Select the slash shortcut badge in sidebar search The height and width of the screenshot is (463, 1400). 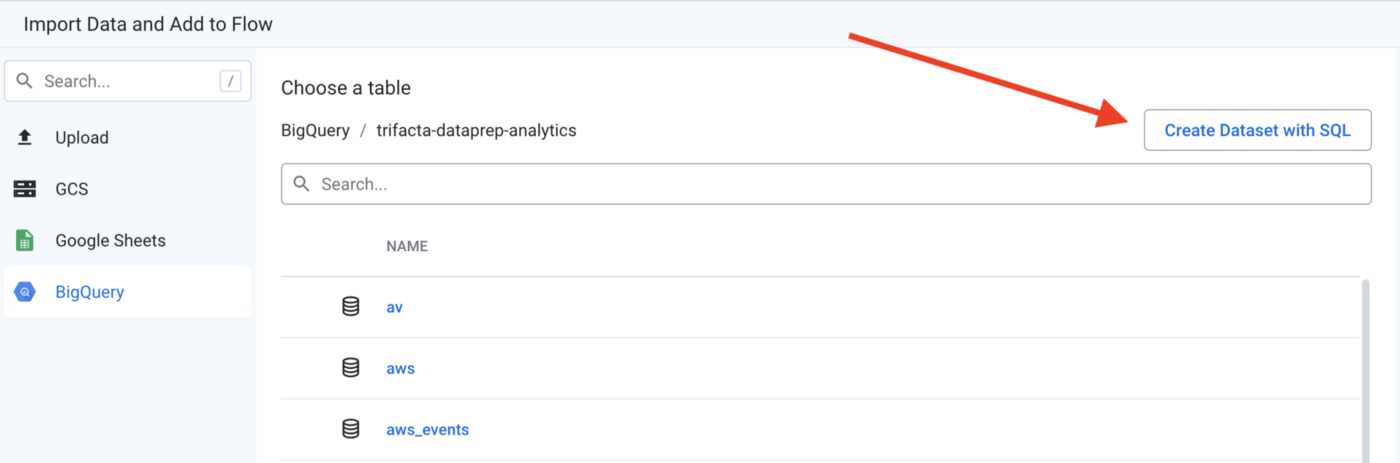pos(231,81)
